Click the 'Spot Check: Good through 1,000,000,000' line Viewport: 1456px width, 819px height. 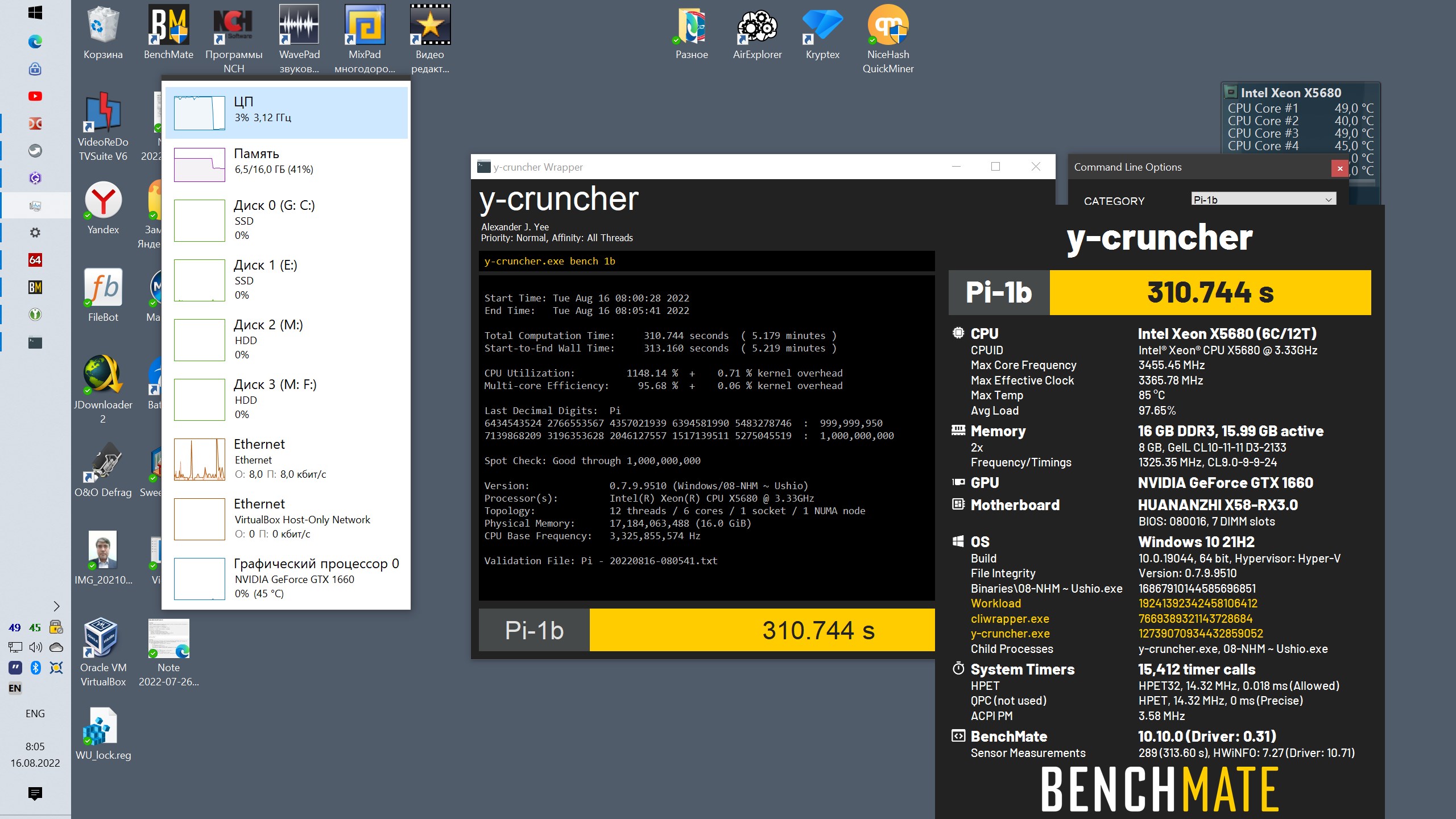coord(592,461)
